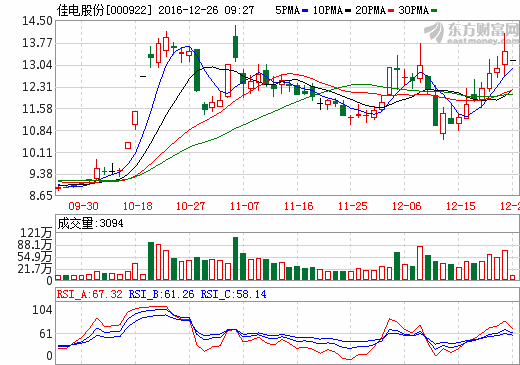This screenshot has width=520, height=365.
Task: Click the 30PMA green legend swatch
Action: pos(434,11)
